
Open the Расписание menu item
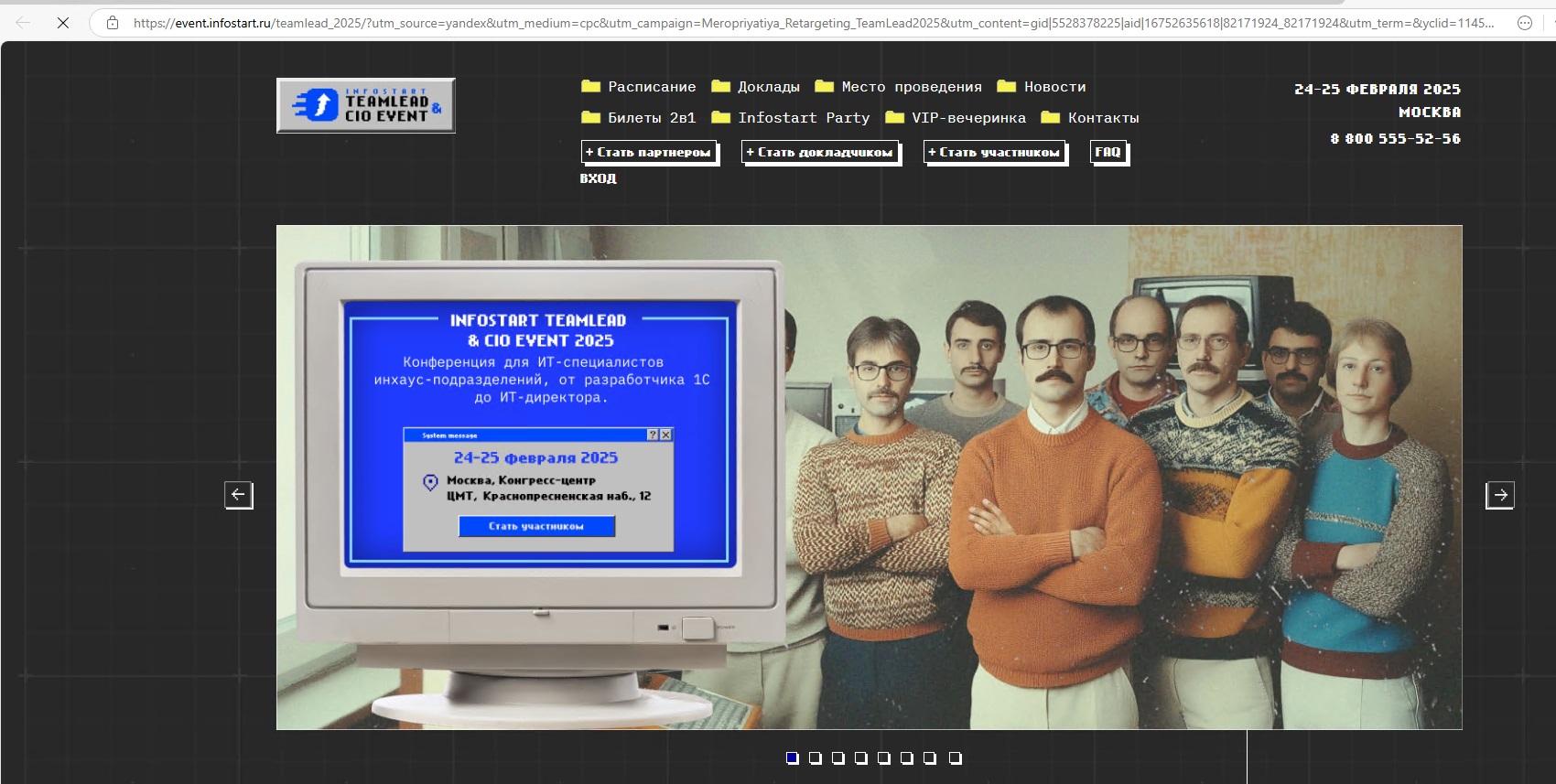[x=652, y=87]
